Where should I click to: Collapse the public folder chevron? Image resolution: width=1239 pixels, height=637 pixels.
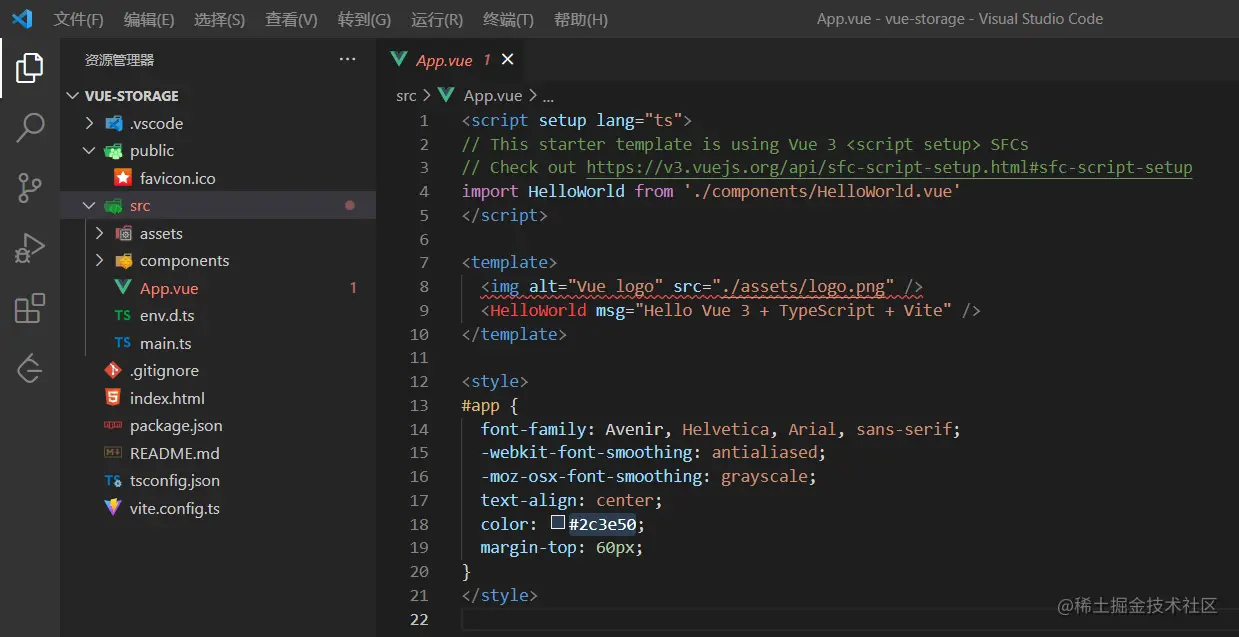coord(89,151)
